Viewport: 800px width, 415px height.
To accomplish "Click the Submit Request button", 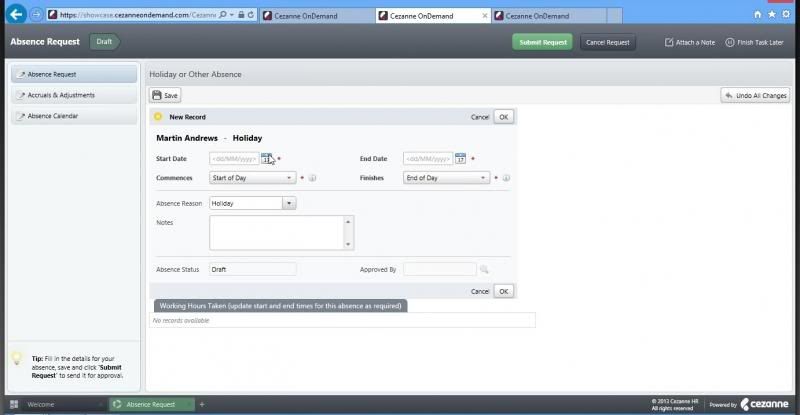I will point(542,42).
